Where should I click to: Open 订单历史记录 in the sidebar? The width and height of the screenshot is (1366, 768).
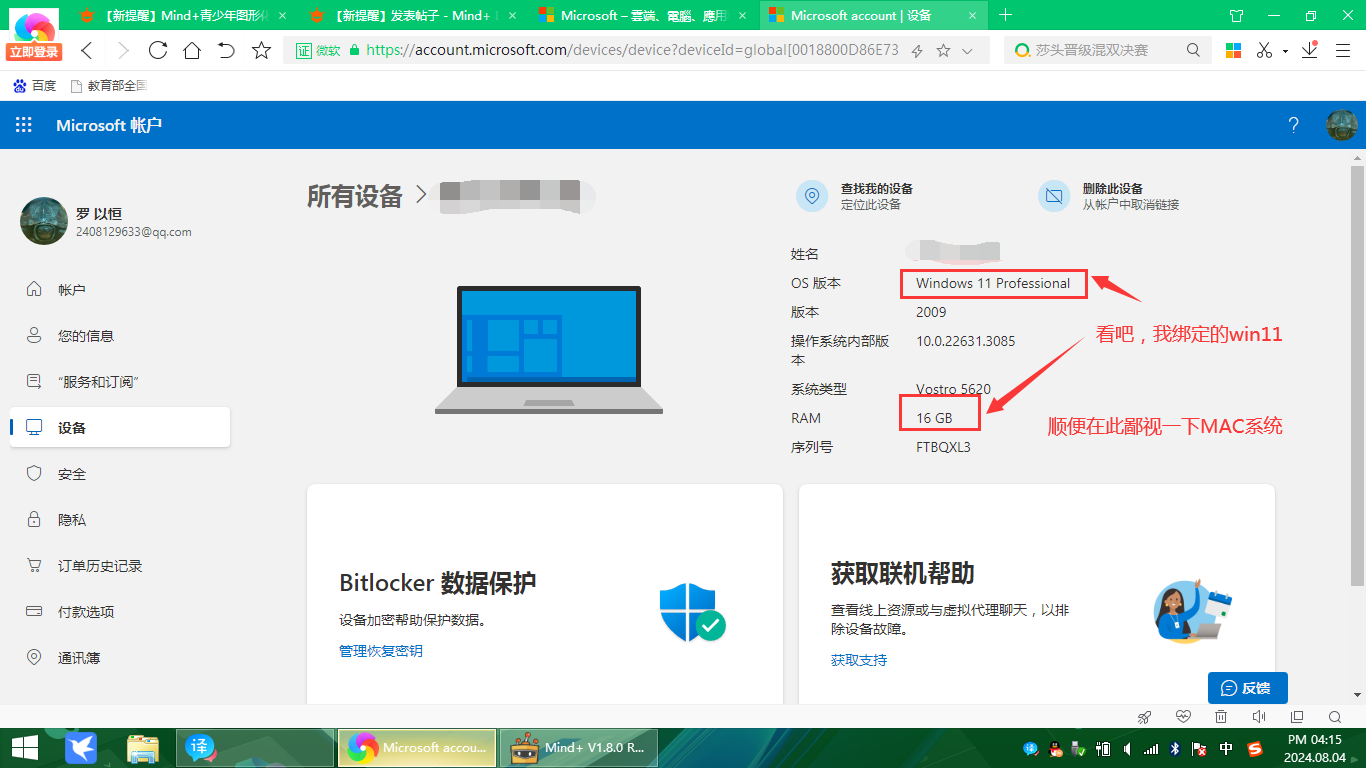[x=120, y=566]
